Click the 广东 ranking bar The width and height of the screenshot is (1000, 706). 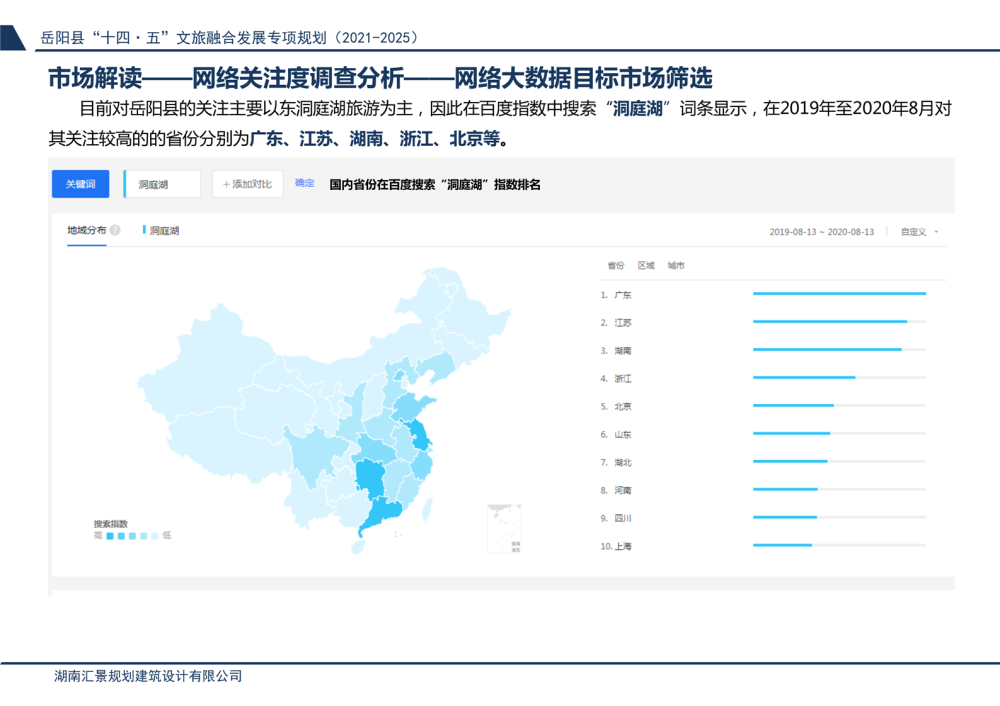pos(838,294)
